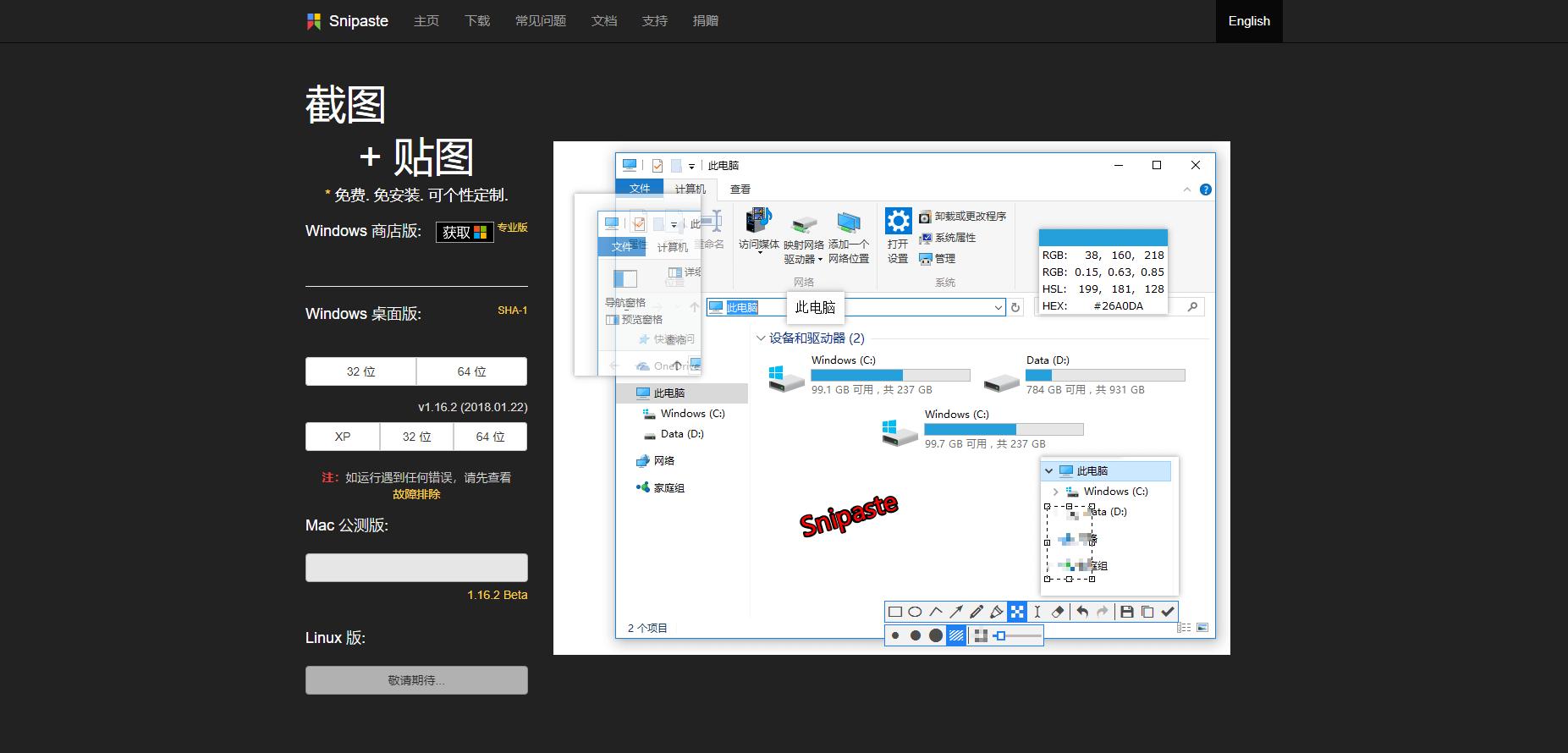Select the largest brush size dot
Screen dimensions: 1568x753
tap(936, 635)
